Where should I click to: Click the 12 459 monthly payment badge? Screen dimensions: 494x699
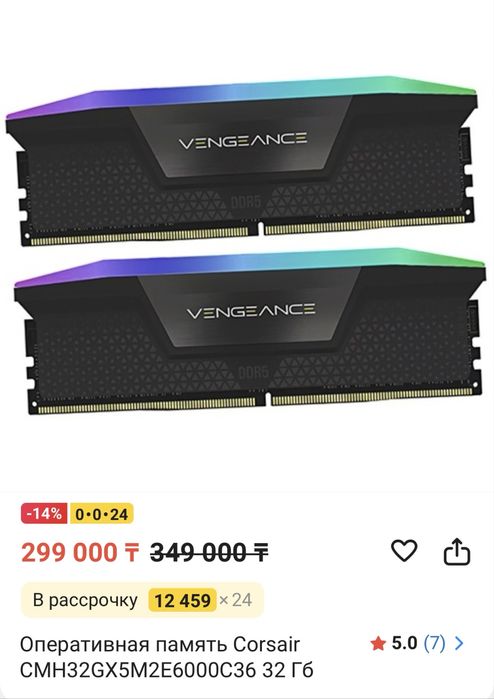pyautogui.click(x=182, y=600)
